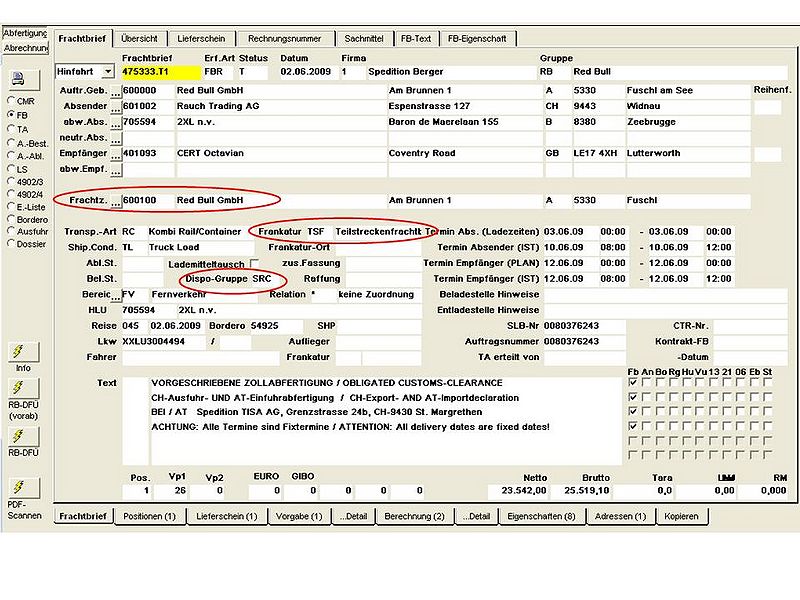Open lookup button next to Bereic
This screenshot has height=600, width=800.
click(x=116, y=296)
